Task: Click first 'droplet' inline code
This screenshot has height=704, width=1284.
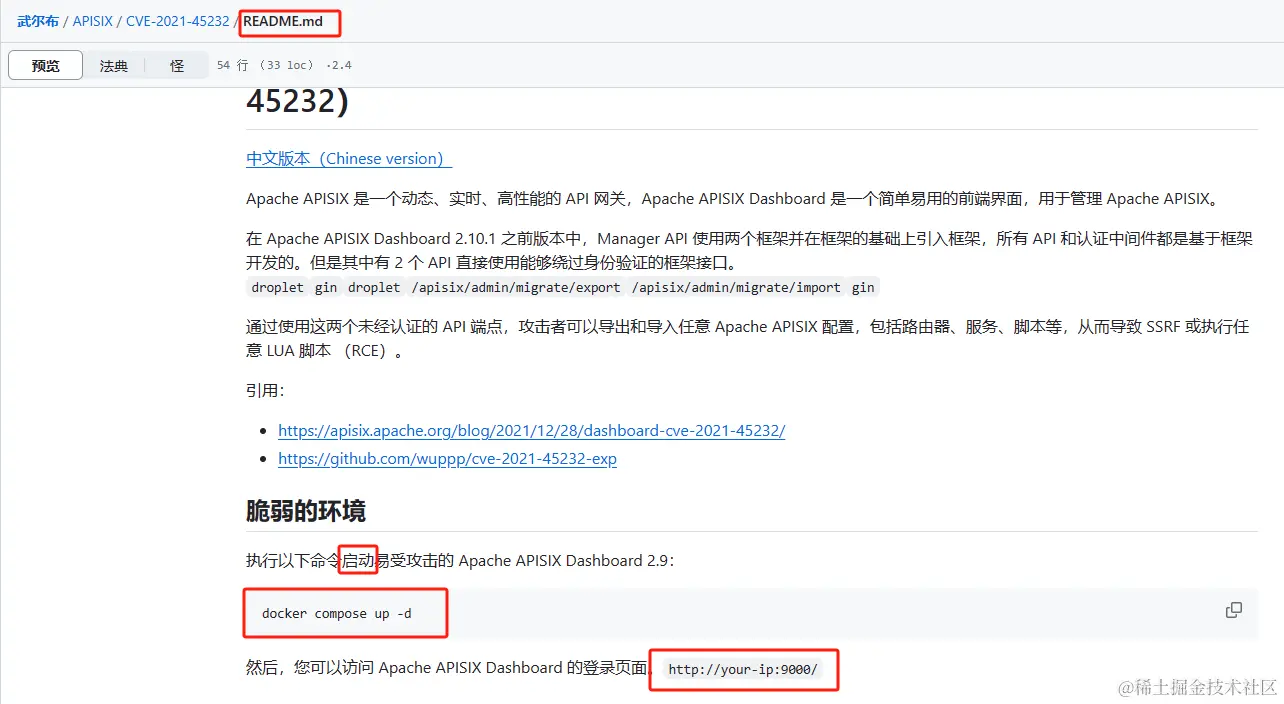Action: click(x=277, y=287)
